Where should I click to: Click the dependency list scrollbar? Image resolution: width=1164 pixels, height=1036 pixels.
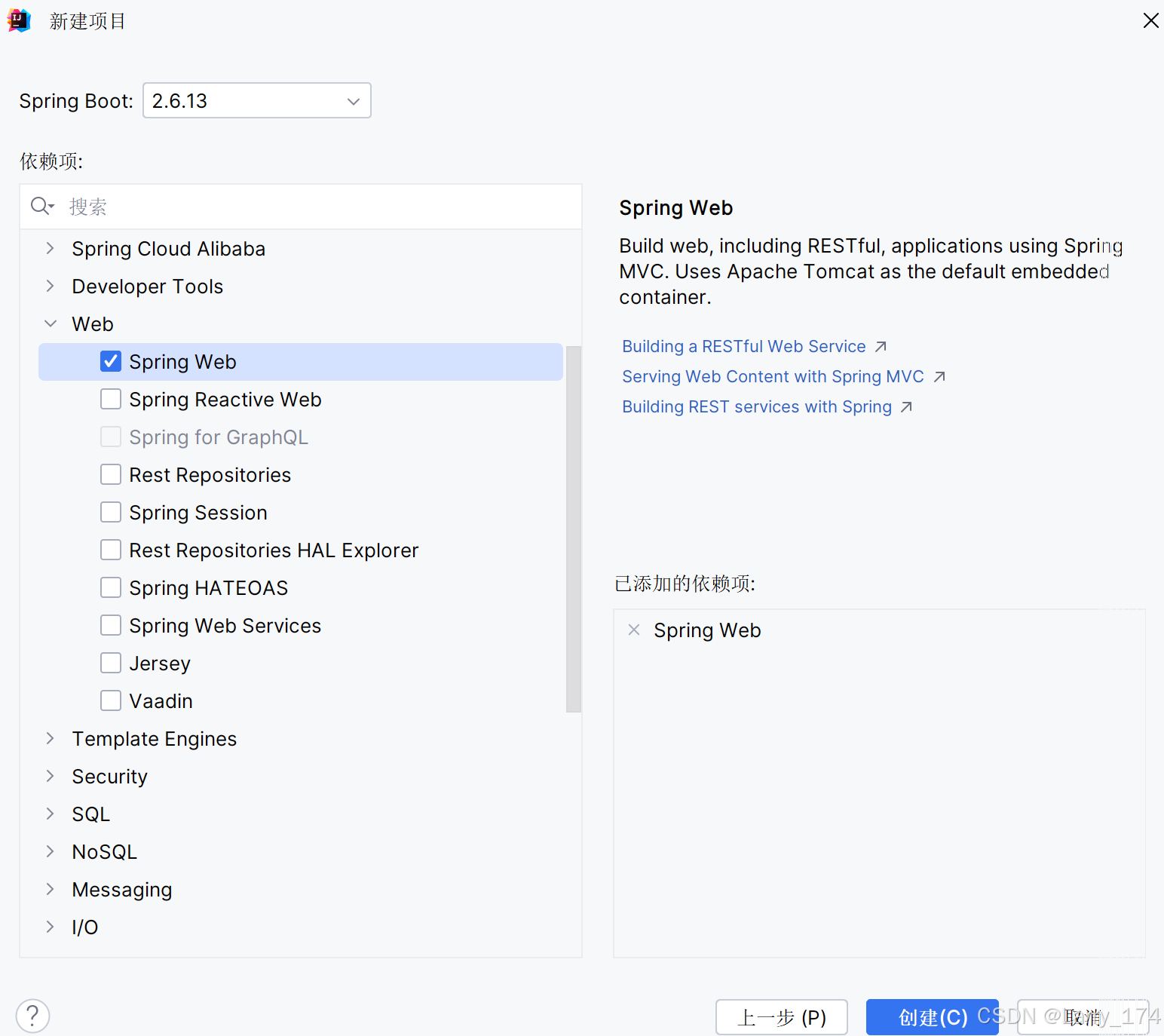pyautogui.click(x=574, y=529)
